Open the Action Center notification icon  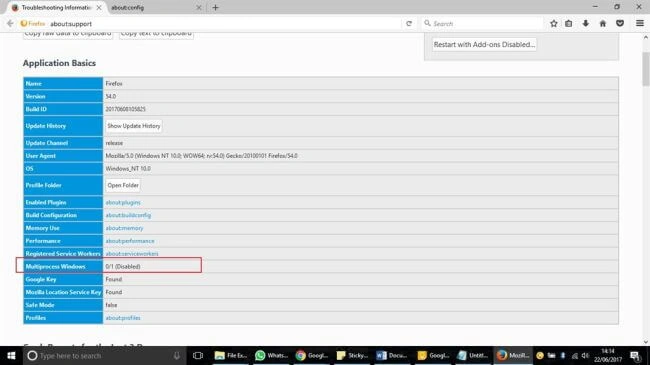point(635,355)
